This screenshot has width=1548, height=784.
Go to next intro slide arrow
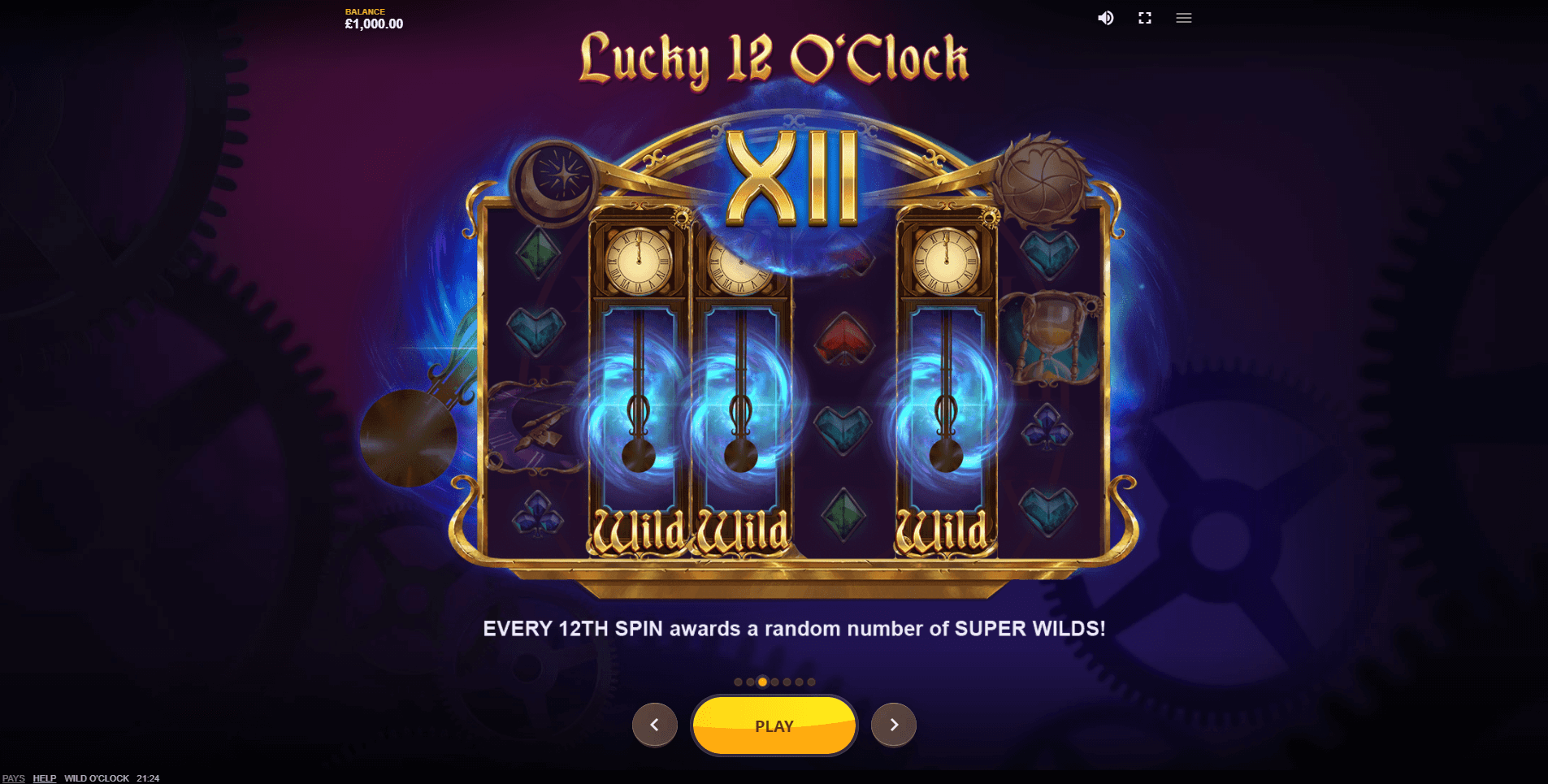click(894, 725)
